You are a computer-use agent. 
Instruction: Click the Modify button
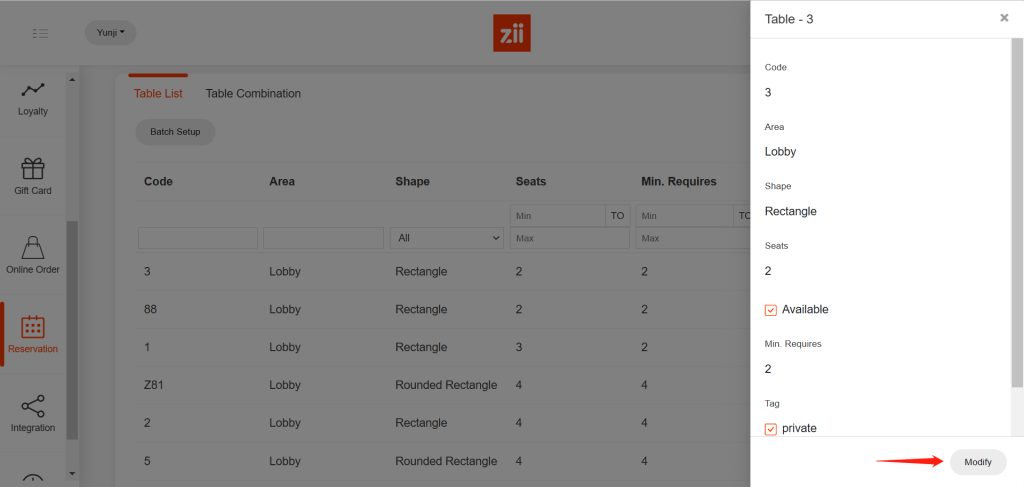pos(977,462)
